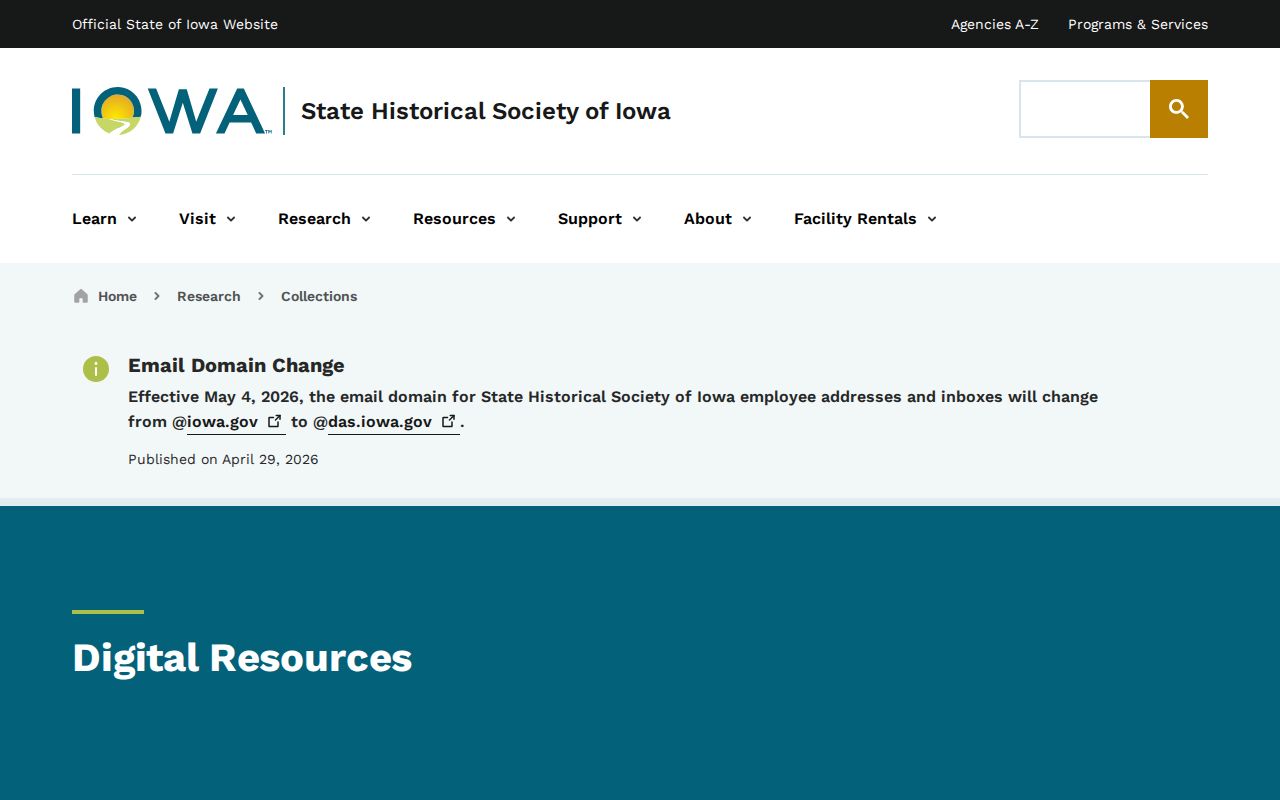Click the green info icon beside Email Domain Change
The height and width of the screenshot is (800, 1280).
coord(96,369)
